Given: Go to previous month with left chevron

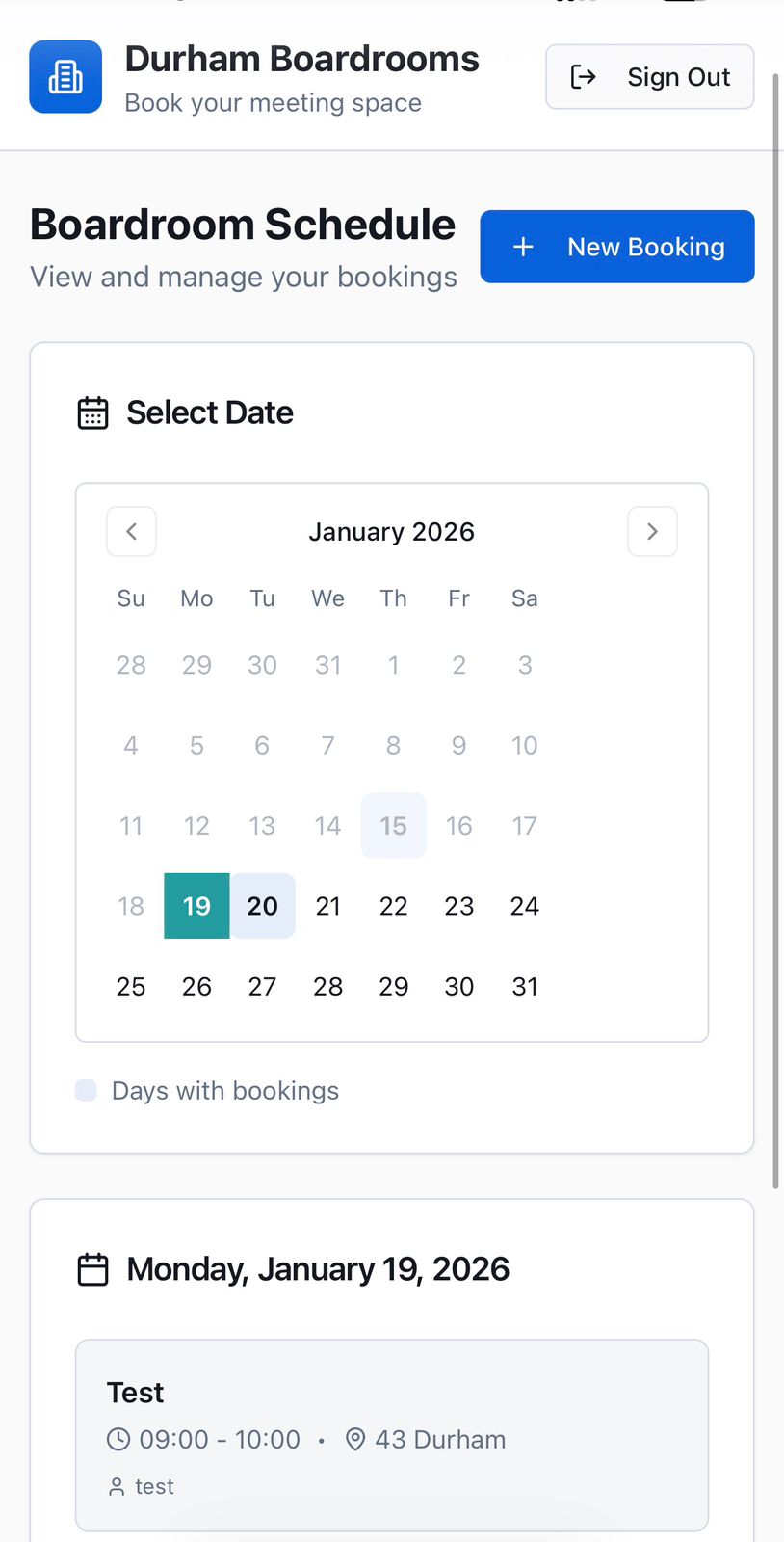Looking at the screenshot, I should [x=131, y=531].
